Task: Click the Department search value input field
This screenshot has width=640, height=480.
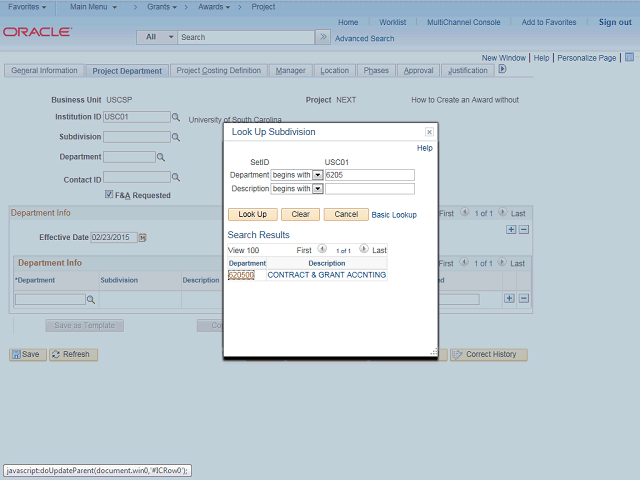Action: tap(369, 175)
